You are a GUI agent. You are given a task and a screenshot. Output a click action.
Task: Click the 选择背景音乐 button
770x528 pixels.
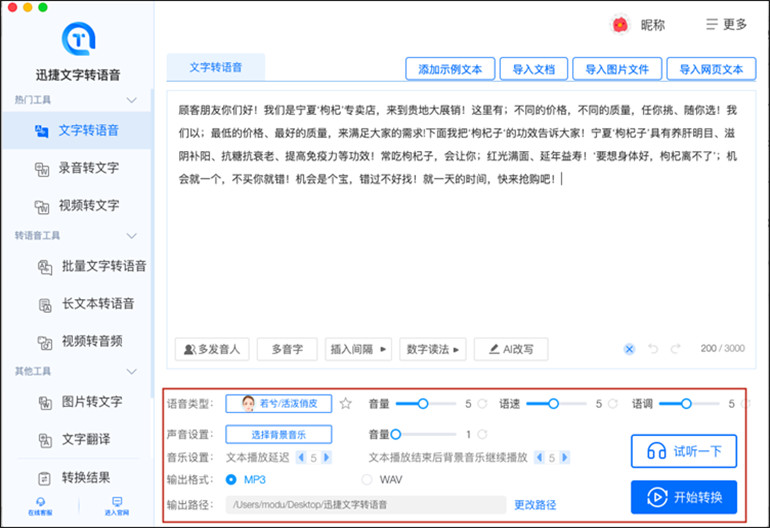(x=278, y=435)
